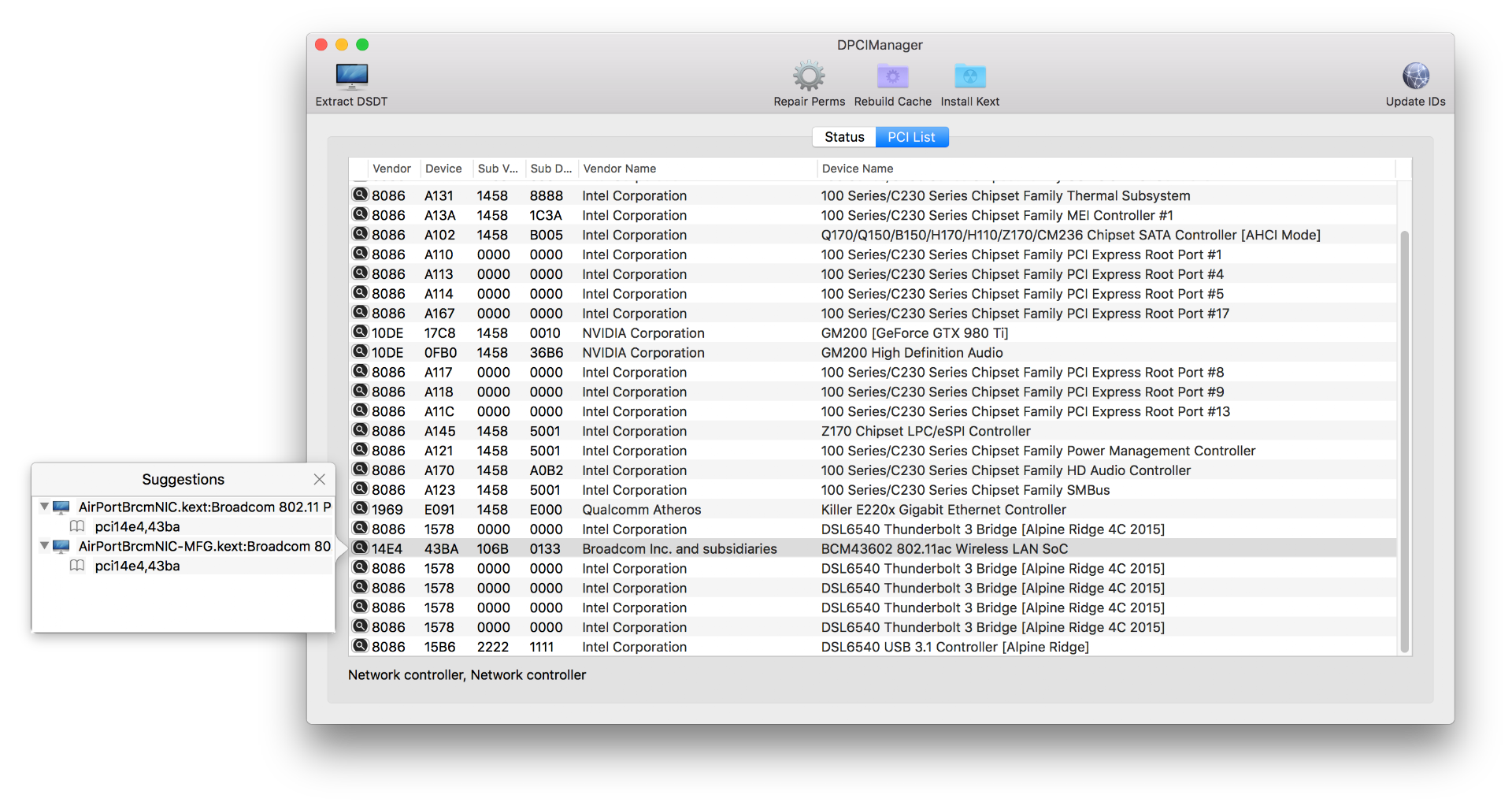Close the Suggestions popover
The image size is (1512, 806).
tap(319, 479)
